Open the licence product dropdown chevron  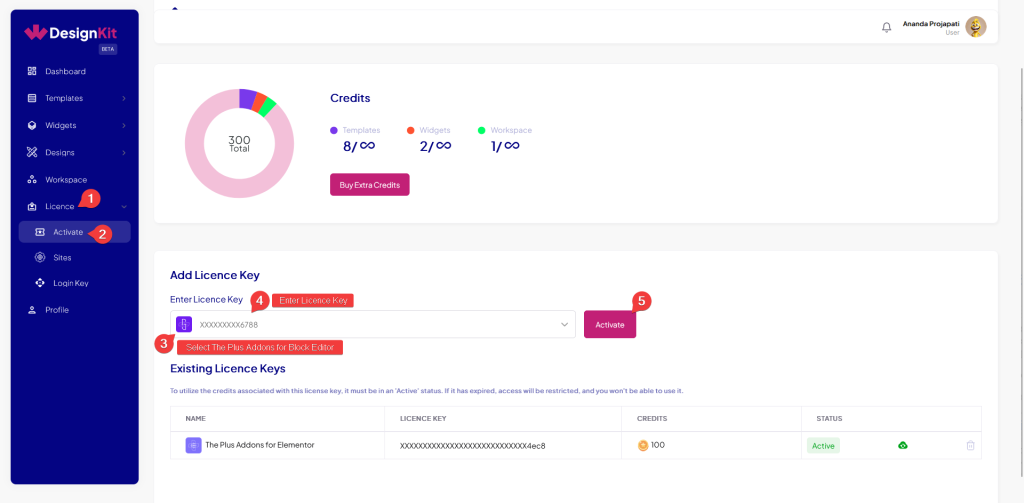tap(564, 325)
